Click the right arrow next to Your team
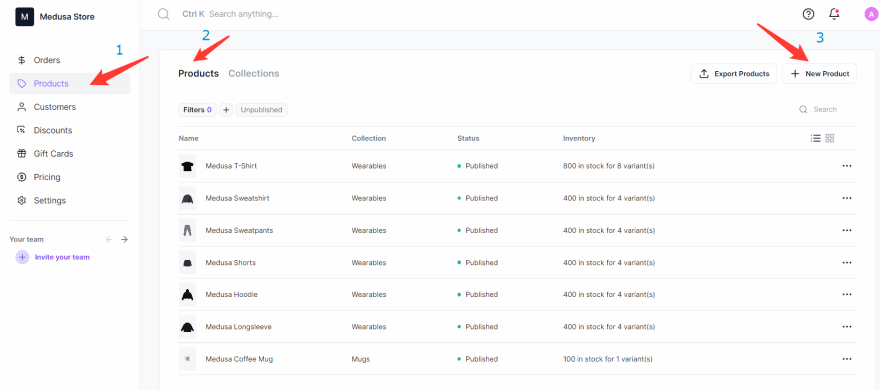Viewport: 880px width, 390px height. 125,240
